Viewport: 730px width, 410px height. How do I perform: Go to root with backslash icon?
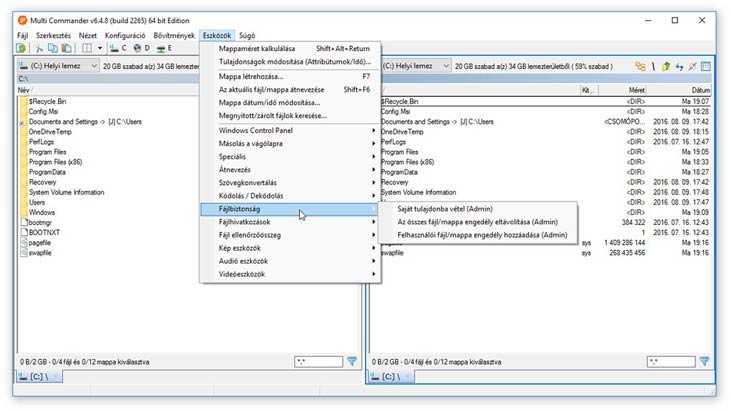(x=654, y=67)
